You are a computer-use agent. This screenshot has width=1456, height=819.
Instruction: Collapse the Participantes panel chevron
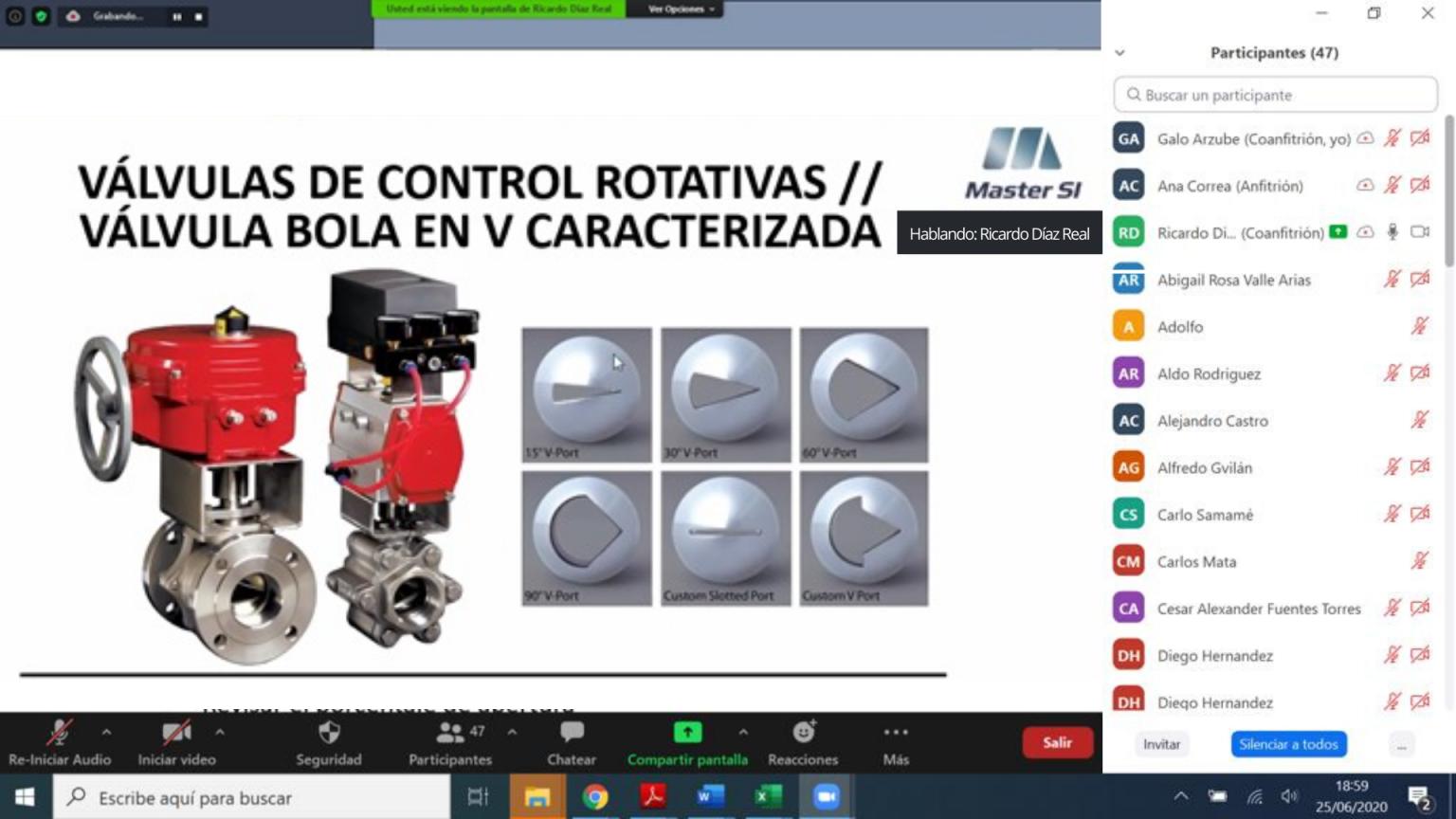(x=1119, y=53)
